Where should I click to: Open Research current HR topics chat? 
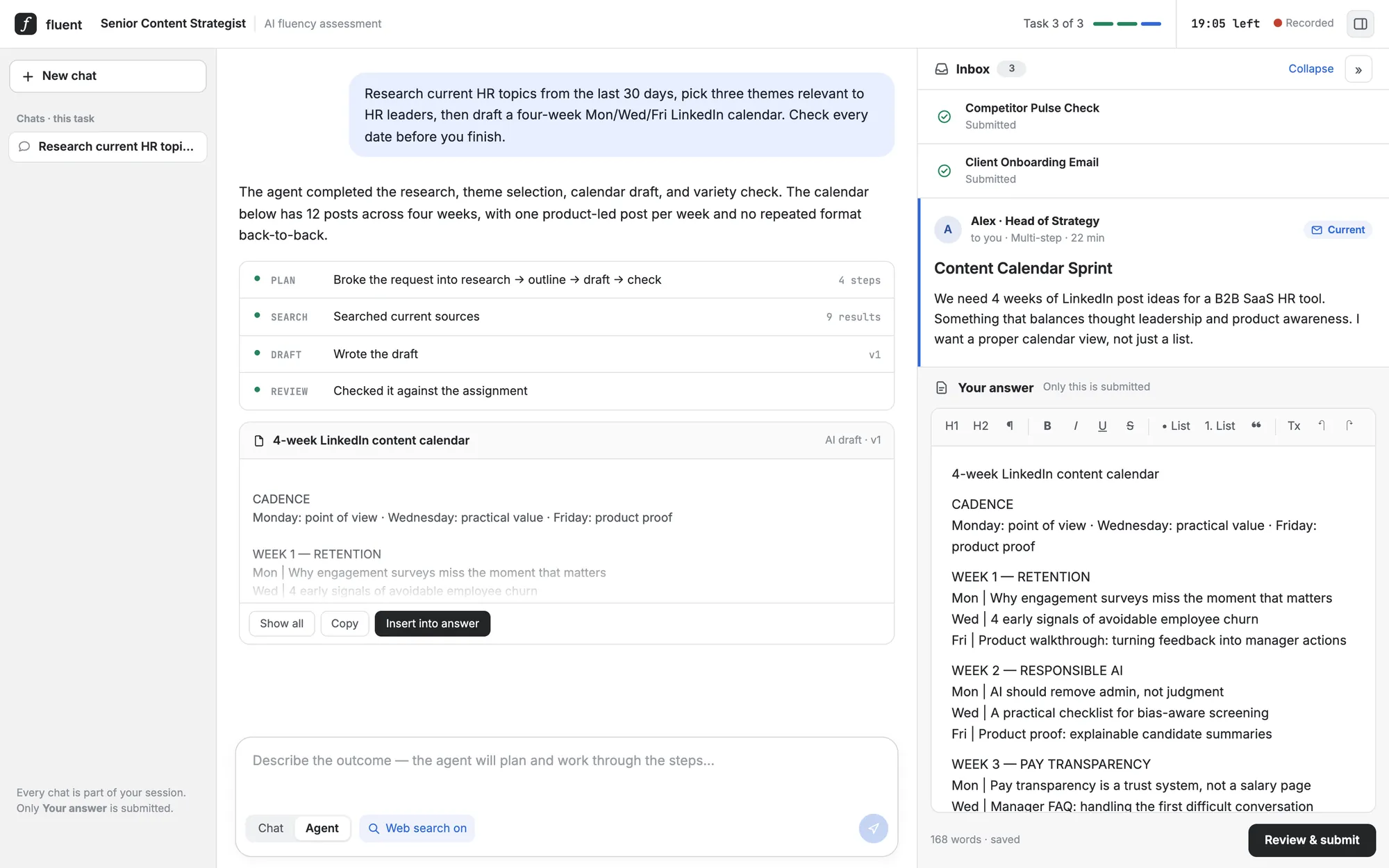pyautogui.click(x=108, y=147)
